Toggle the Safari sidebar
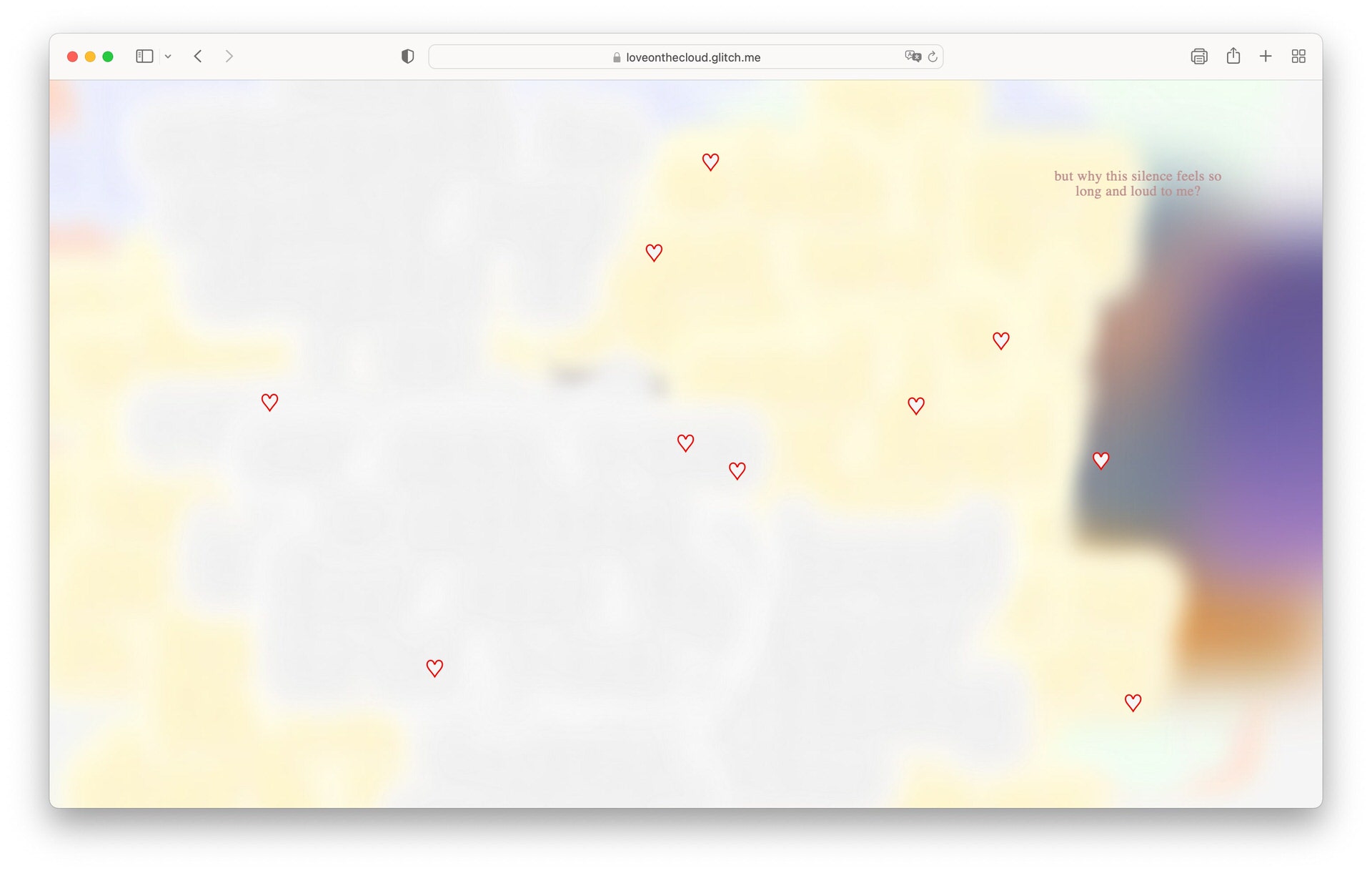 tap(144, 56)
